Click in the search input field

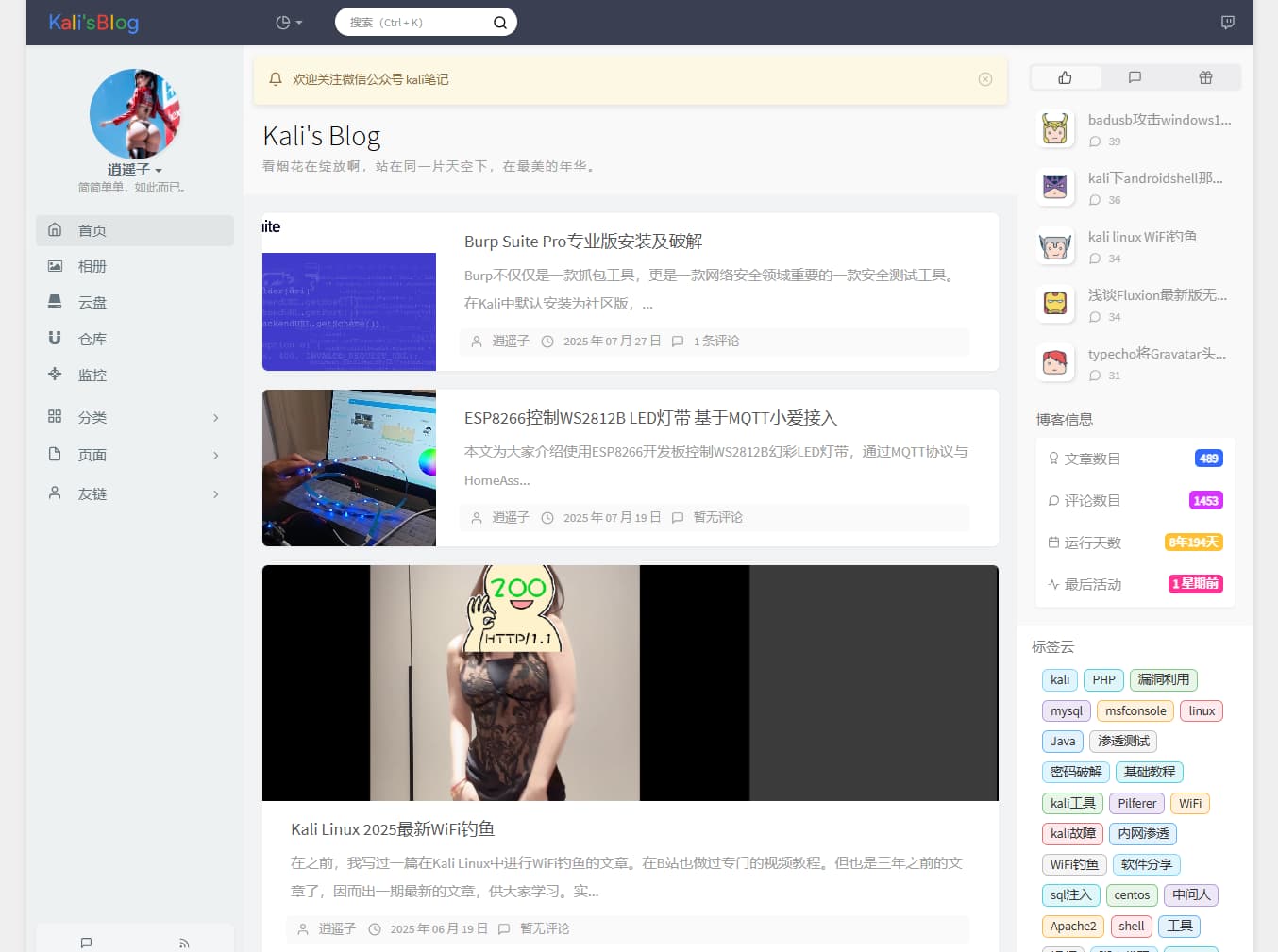coord(415,23)
